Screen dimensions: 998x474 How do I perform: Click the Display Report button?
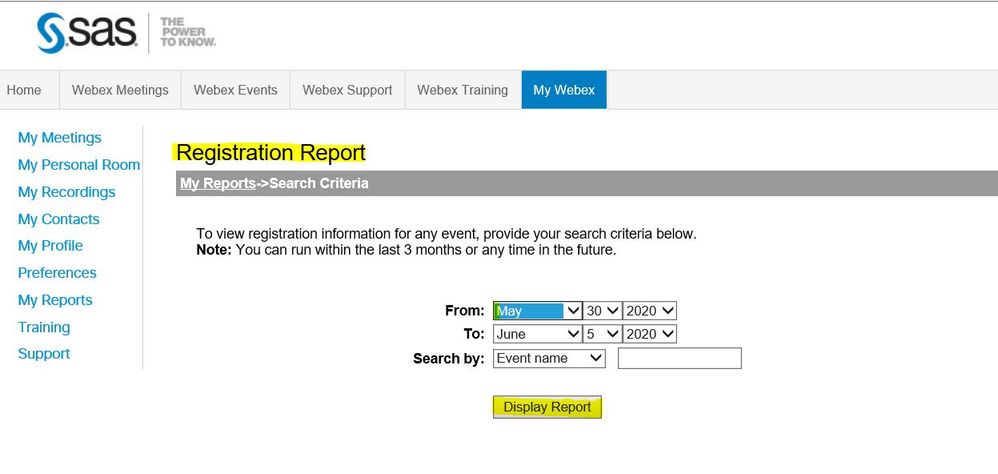pyautogui.click(x=547, y=407)
